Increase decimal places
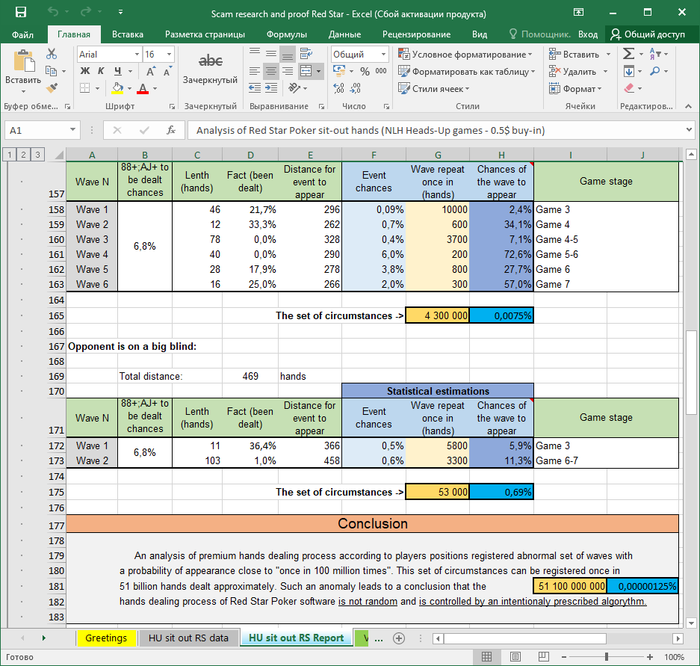The height and width of the screenshot is (666, 700). click(339, 88)
